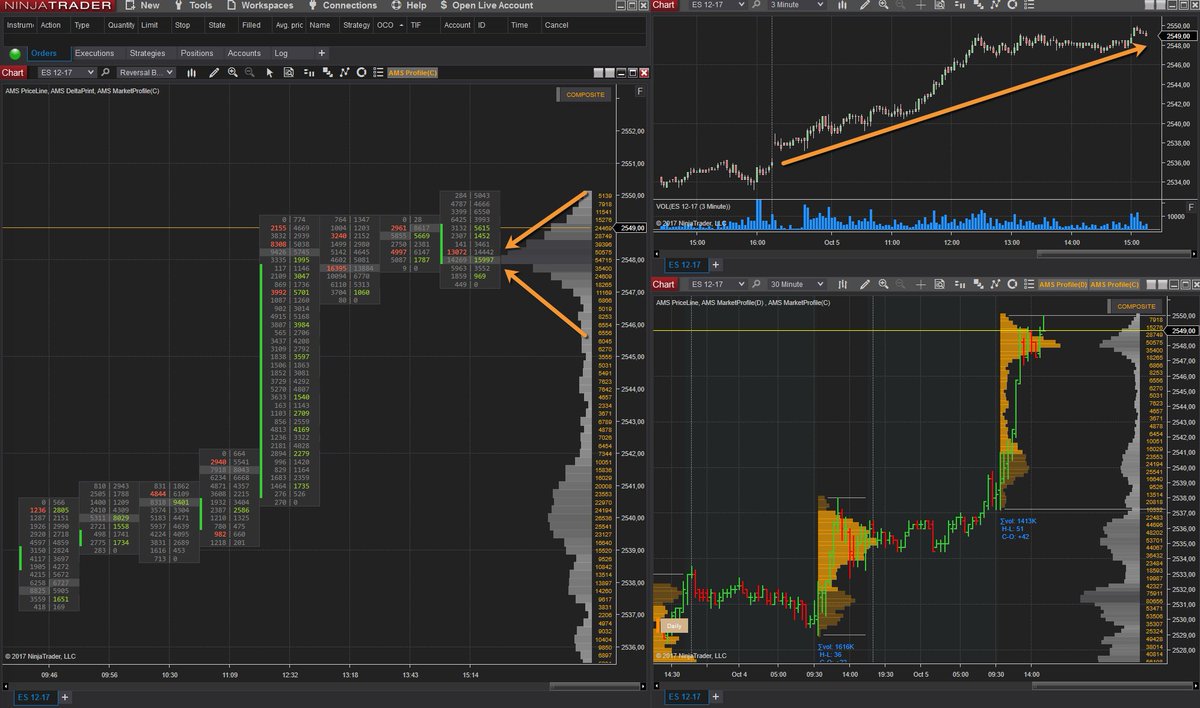Toggle AMS Profile(C) in Reversal chart toolbar
This screenshot has height=708, width=1200.
(413, 72)
